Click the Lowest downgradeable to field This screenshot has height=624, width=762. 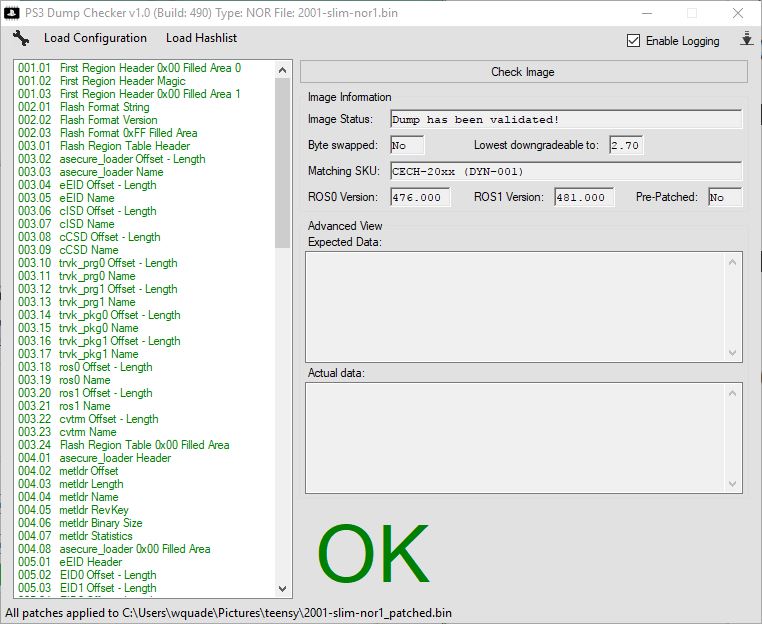pyautogui.click(x=626, y=145)
